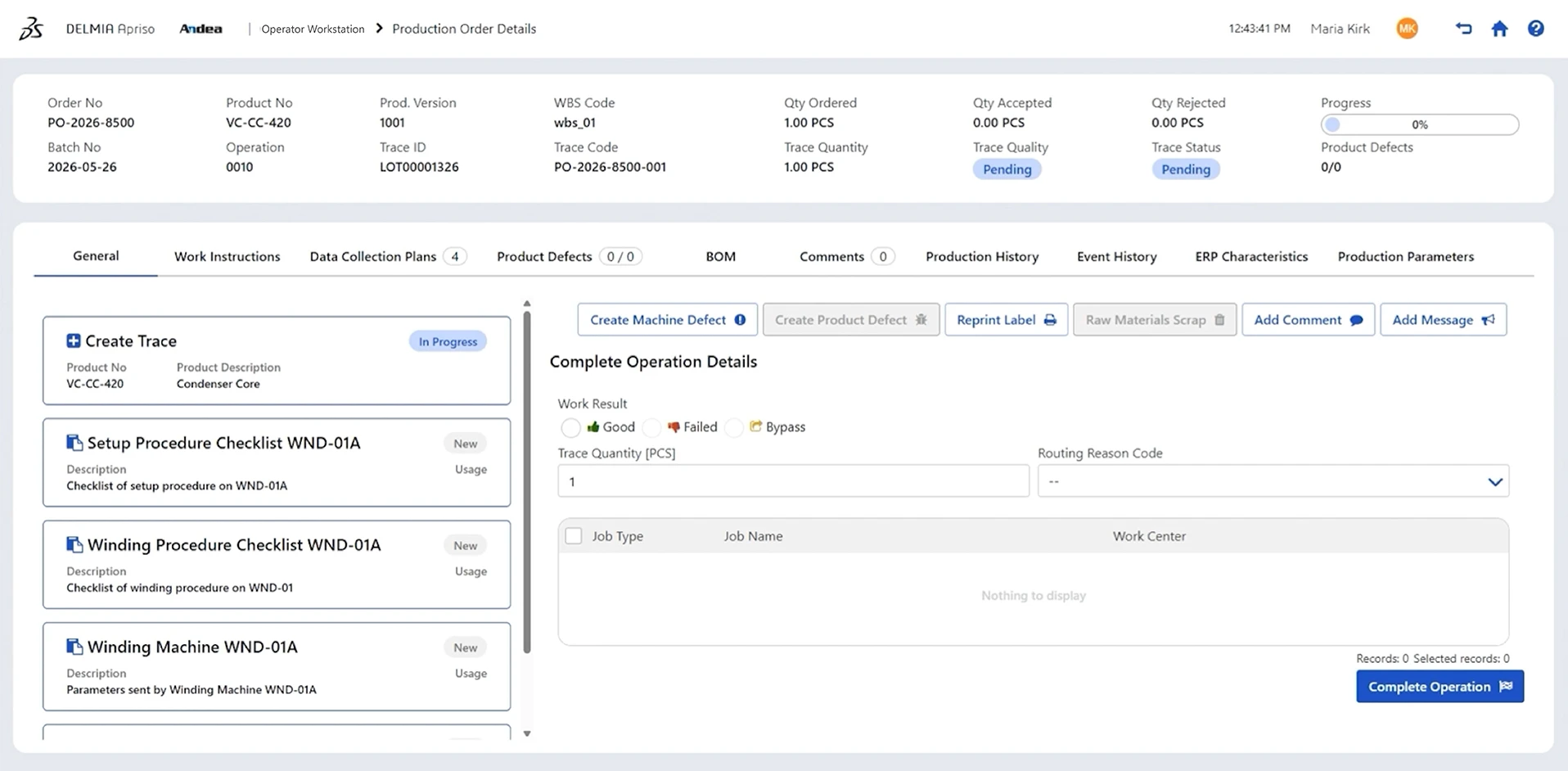Click the scroll down arrow of job list
Image resolution: width=1568 pixels, height=771 pixels.
point(527,733)
